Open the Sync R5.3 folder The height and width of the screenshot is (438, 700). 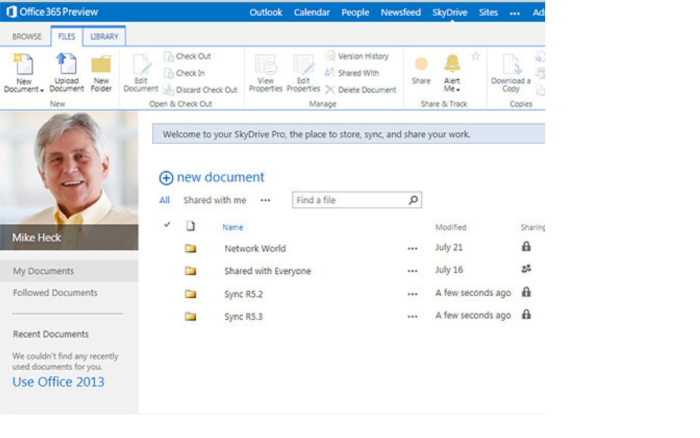pos(243,317)
